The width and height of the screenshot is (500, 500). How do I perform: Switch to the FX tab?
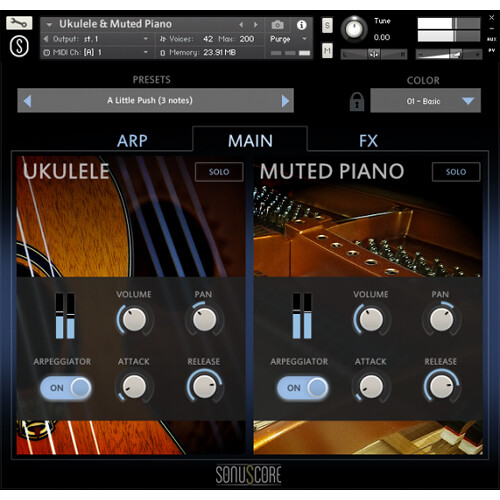click(x=368, y=141)
